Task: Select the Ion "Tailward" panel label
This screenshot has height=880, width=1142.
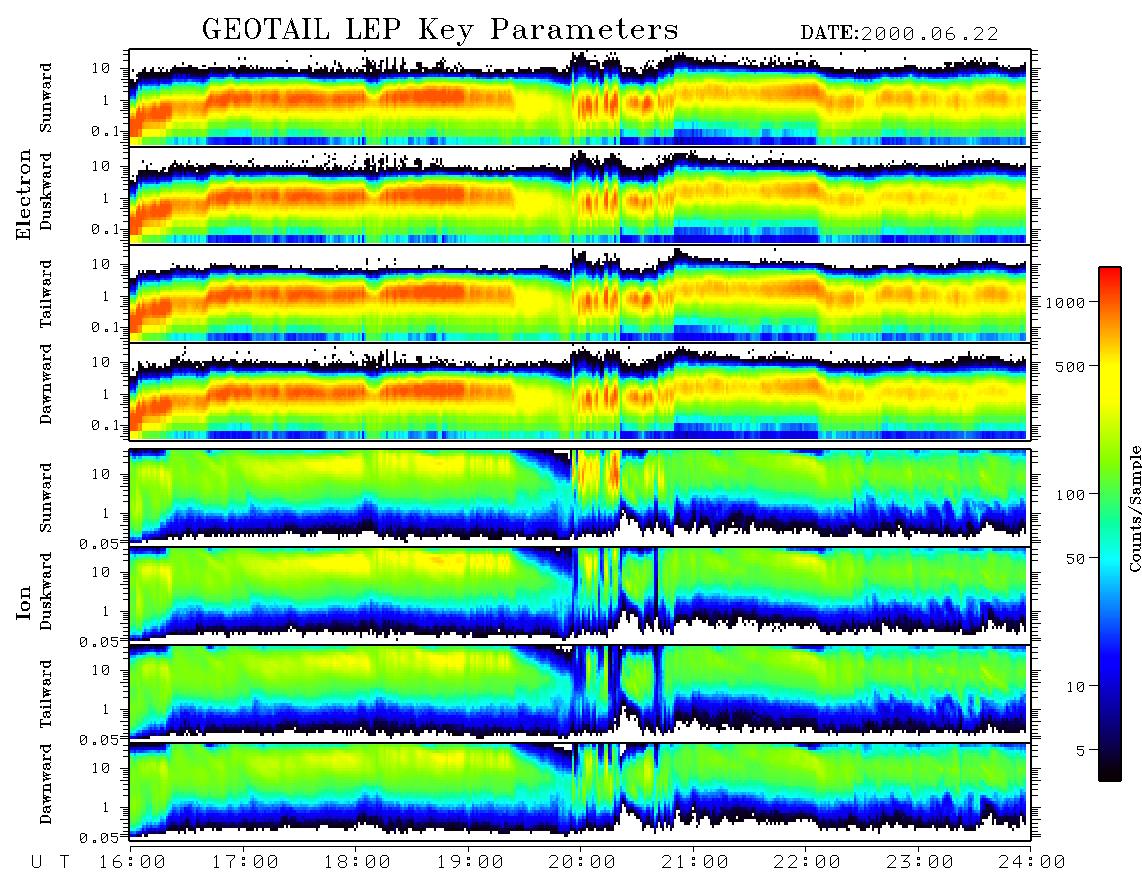Action: coord(46,694)
